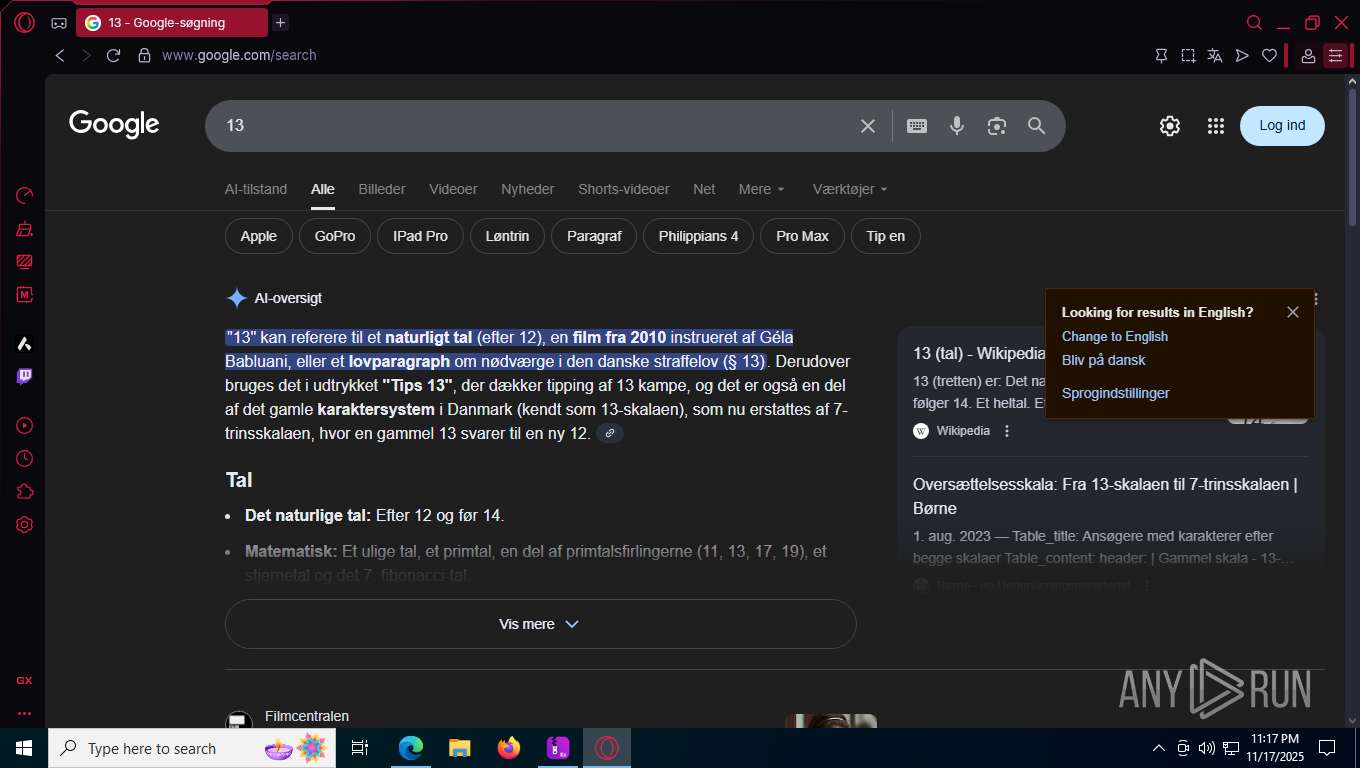
Task: Open Extensions cube in sidebar
Action: point(25,492)
